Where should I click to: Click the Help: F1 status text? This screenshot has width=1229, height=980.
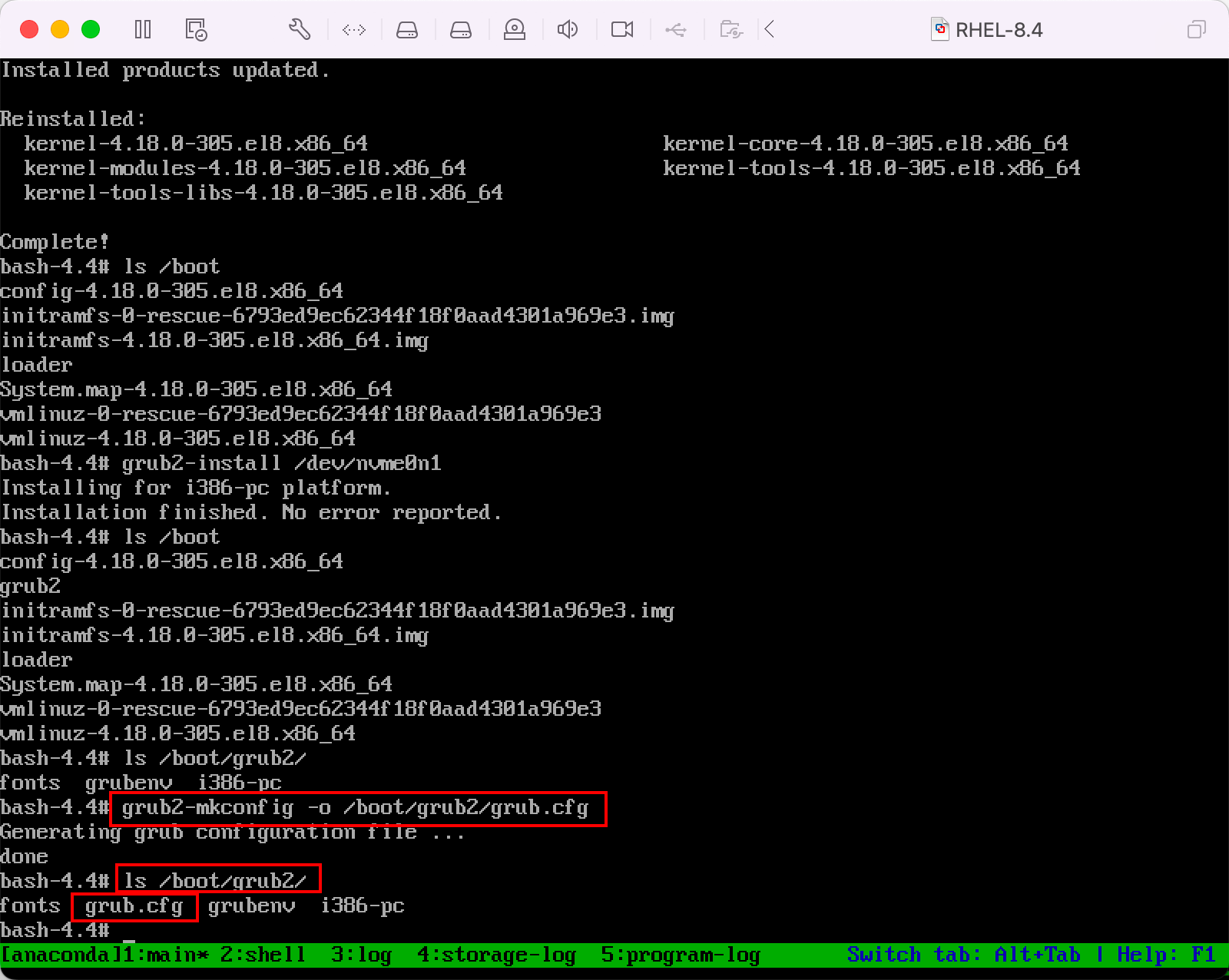point(1166,955)
